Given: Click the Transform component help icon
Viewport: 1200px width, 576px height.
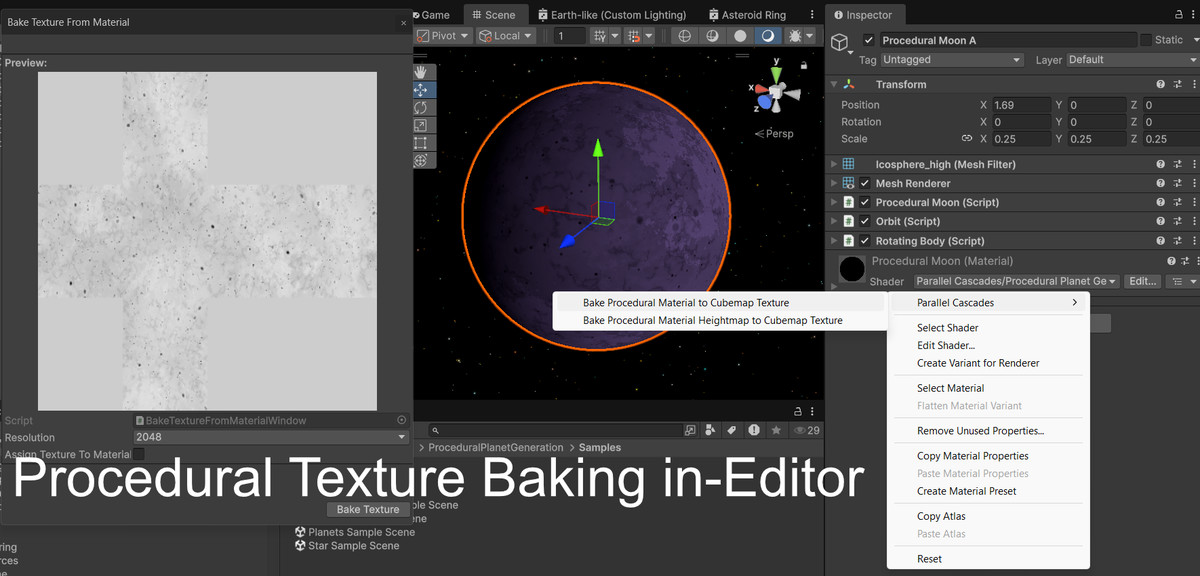Looking at the screenshot, I should (1160, 85).
